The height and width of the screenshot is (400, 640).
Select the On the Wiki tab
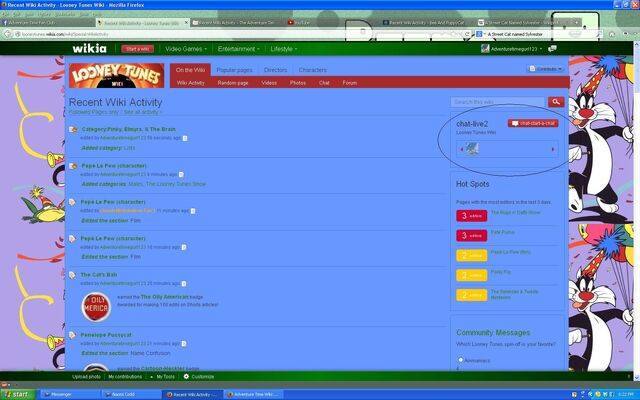point(190,70)
